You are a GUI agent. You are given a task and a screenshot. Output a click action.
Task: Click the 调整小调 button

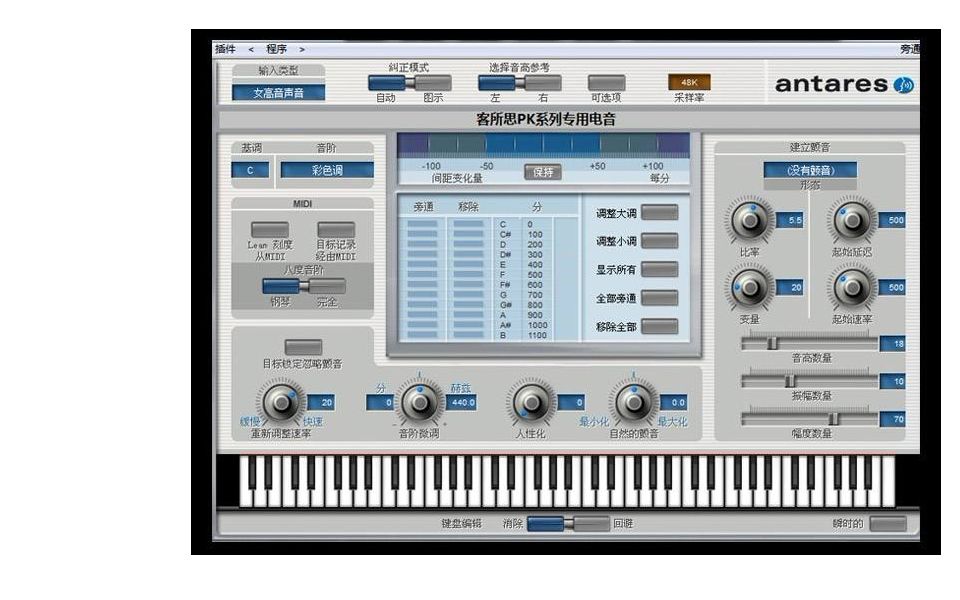(x=659, y=241)
